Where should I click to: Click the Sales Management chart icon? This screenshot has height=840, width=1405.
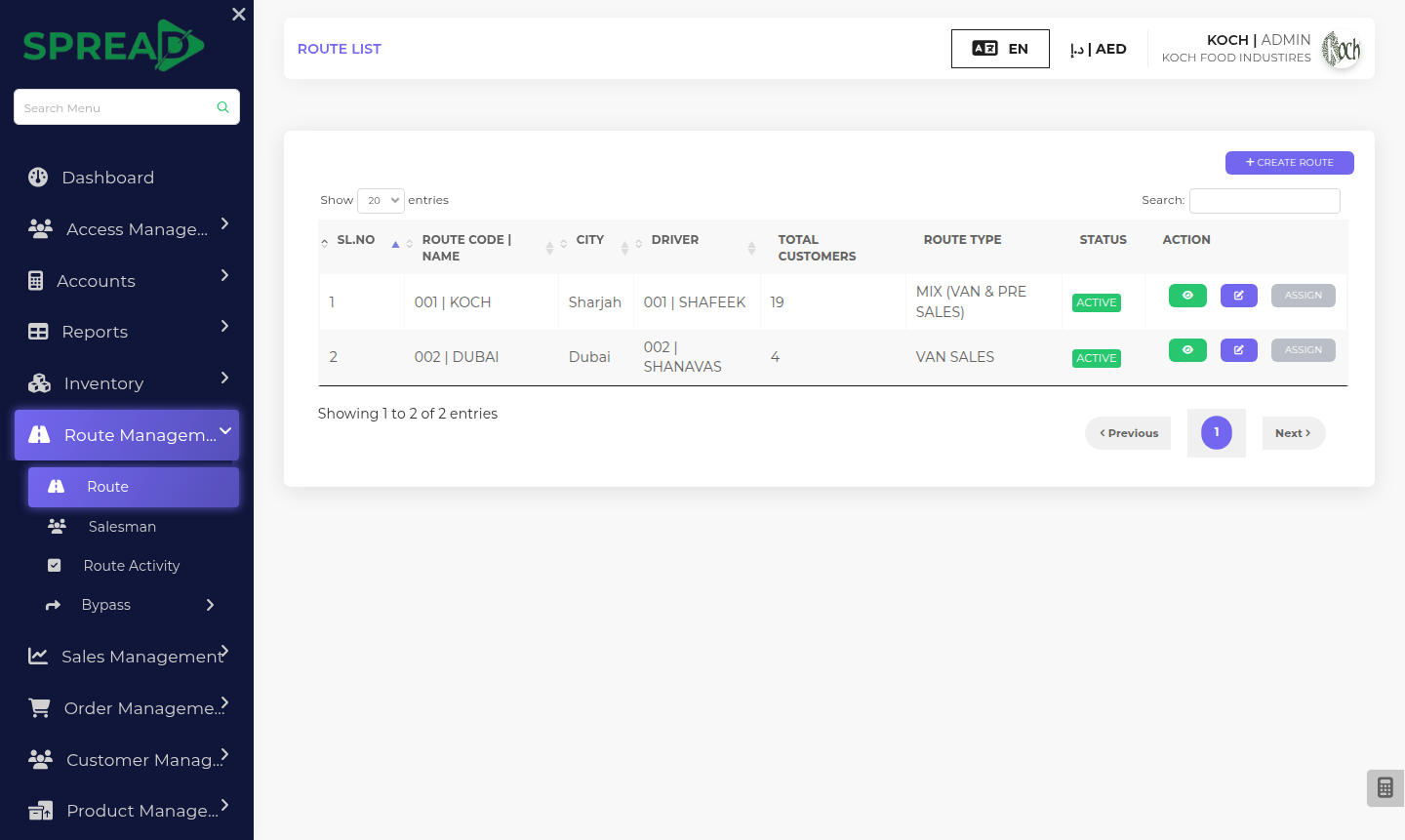(x=38, y=656)
